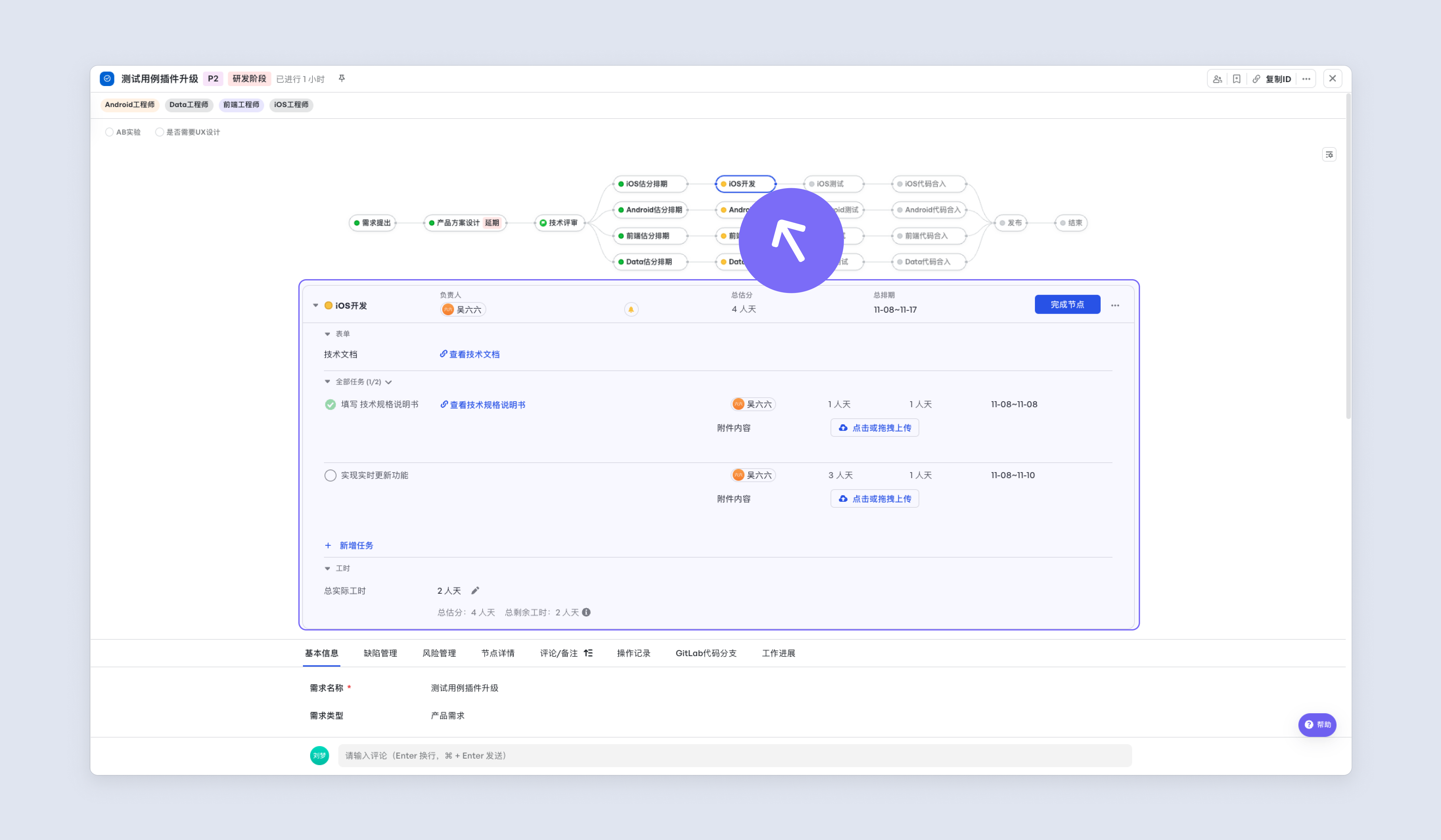Switch to the 缺陷管理 tab

(380, 652)
